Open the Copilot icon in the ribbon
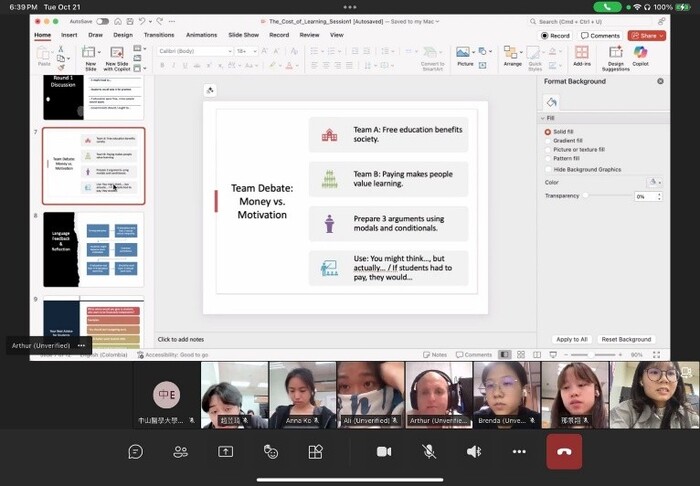The image size is (700, 486). pos(640,53)
